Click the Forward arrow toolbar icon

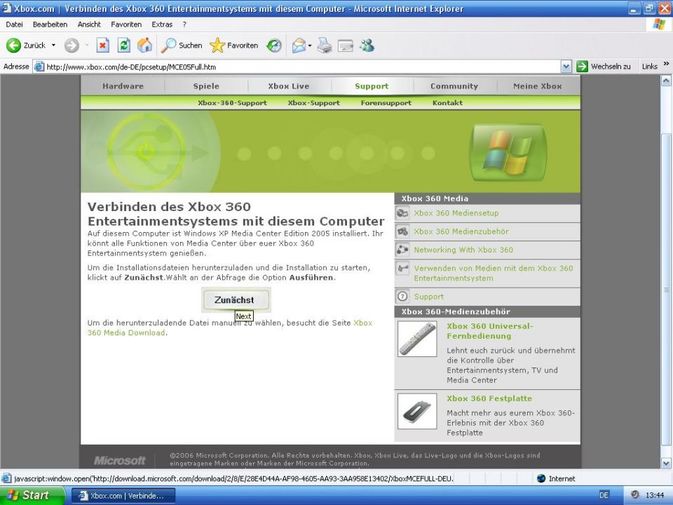click(72, 45)
